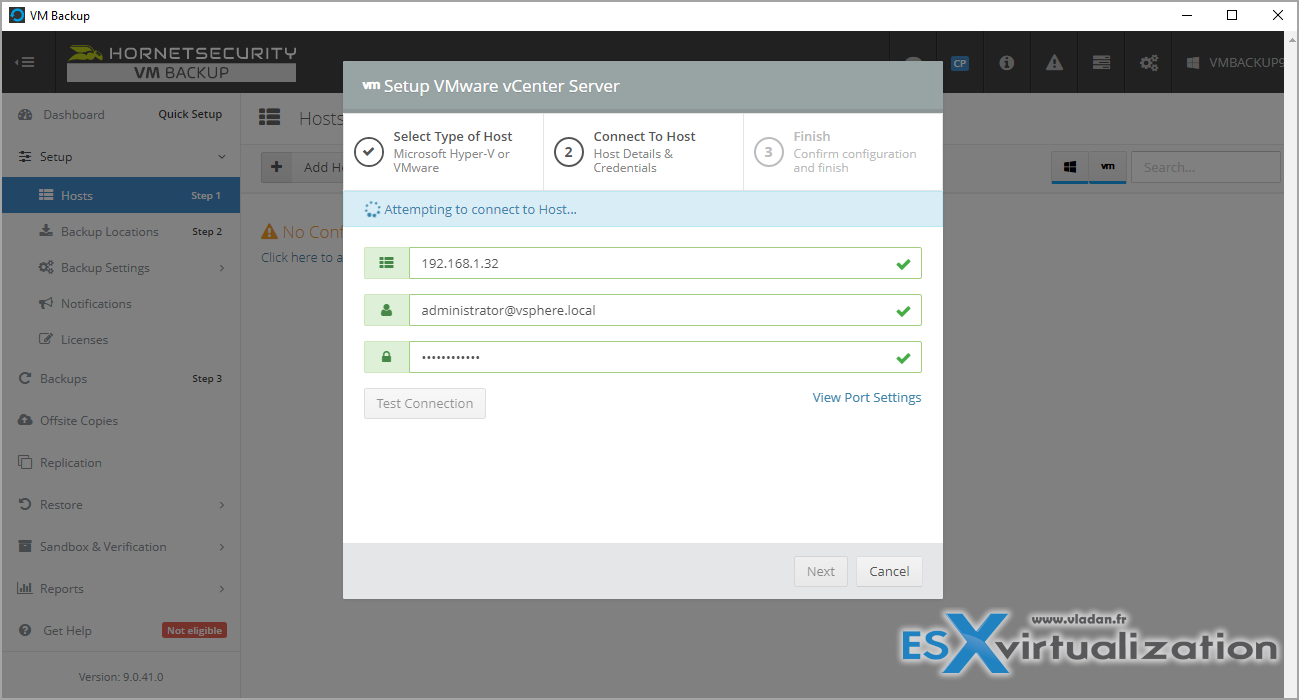Image resolution: width=1299 pixels, height=700 pixels.
Task: Click the plus icon beside Add Host
Action: pos(277,167)
